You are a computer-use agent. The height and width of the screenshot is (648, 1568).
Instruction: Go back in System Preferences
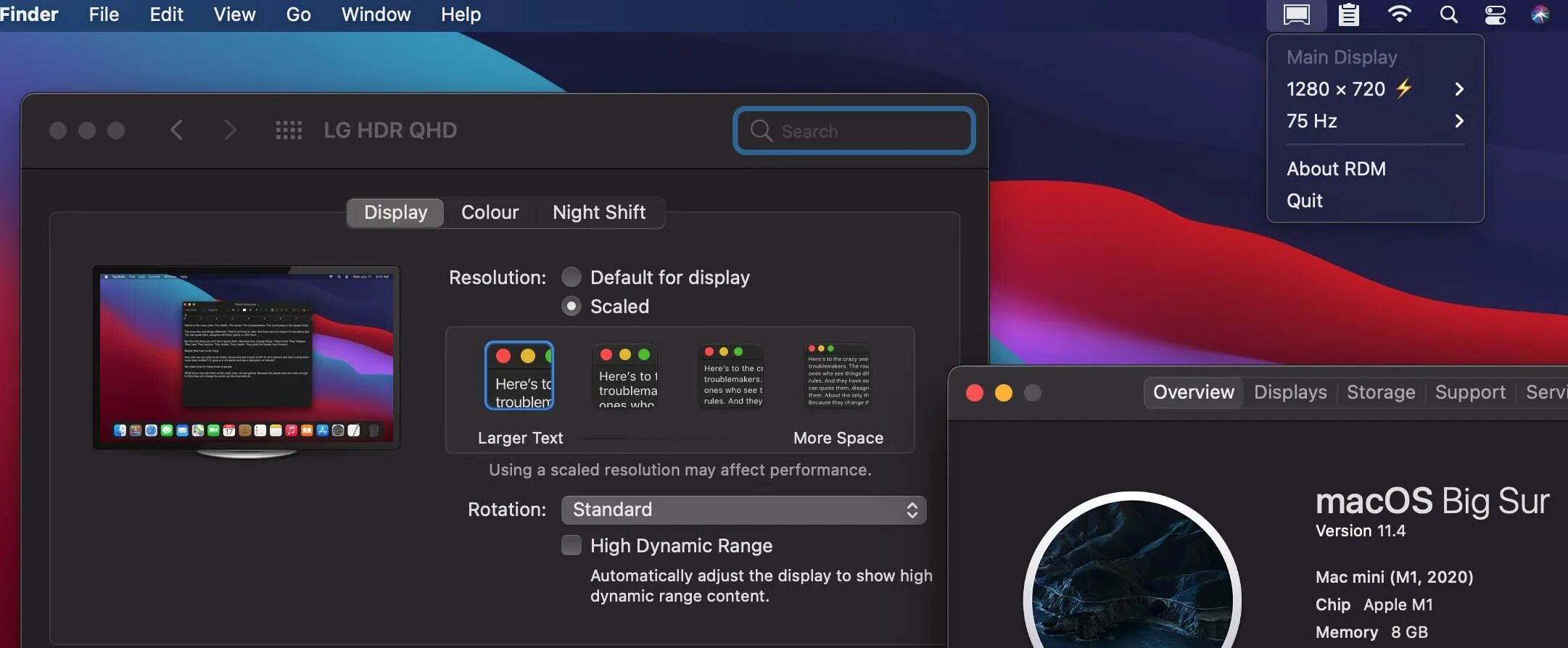[176, 130]
